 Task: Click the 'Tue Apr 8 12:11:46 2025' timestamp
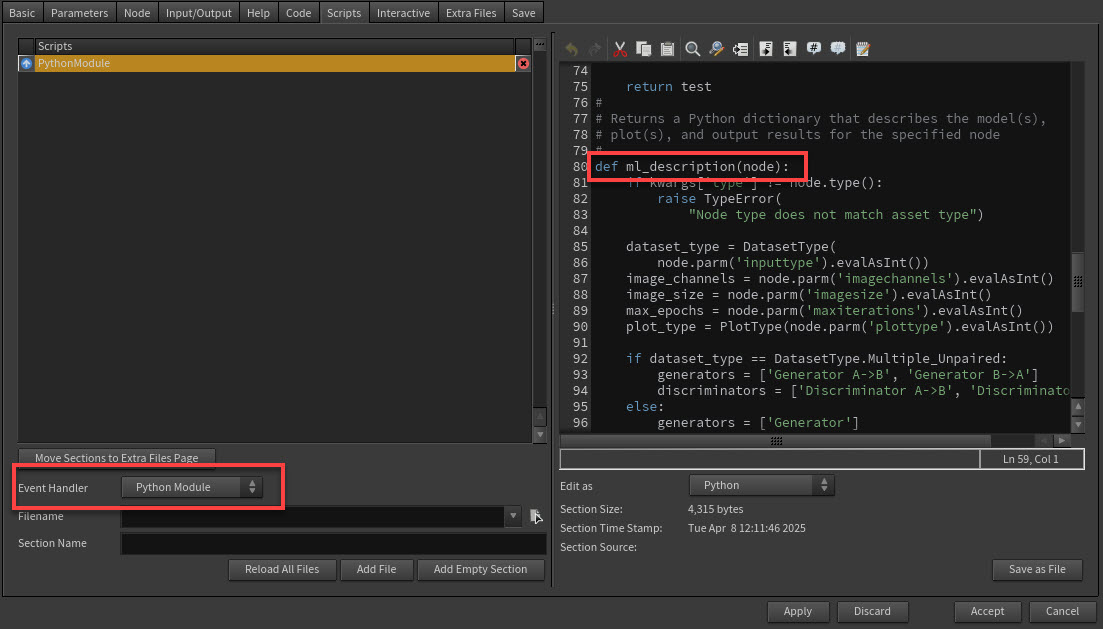point(746,528)
